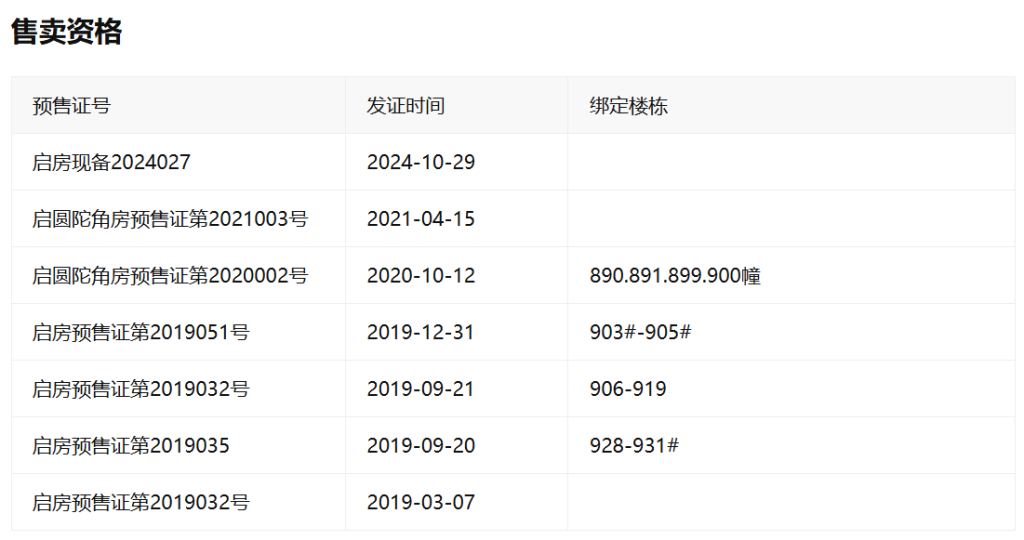Click the building entry 906-919
Image resolution: width=1024 pixels, height=540 pixels.
[x=628, y=389]
